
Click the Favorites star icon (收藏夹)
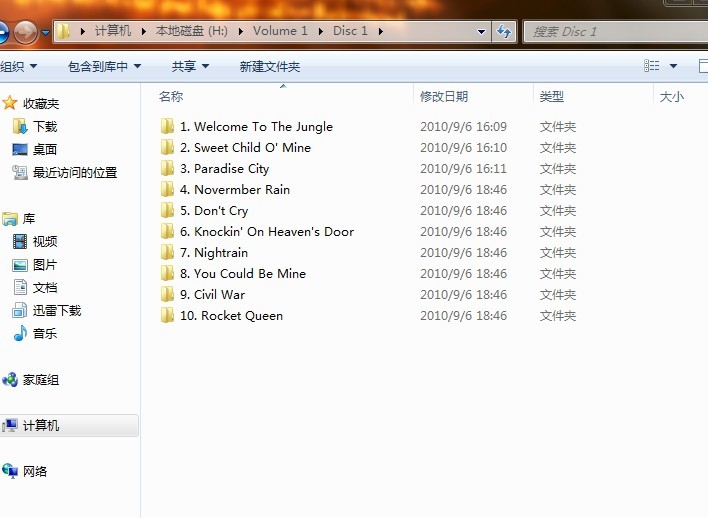[9, 103]
